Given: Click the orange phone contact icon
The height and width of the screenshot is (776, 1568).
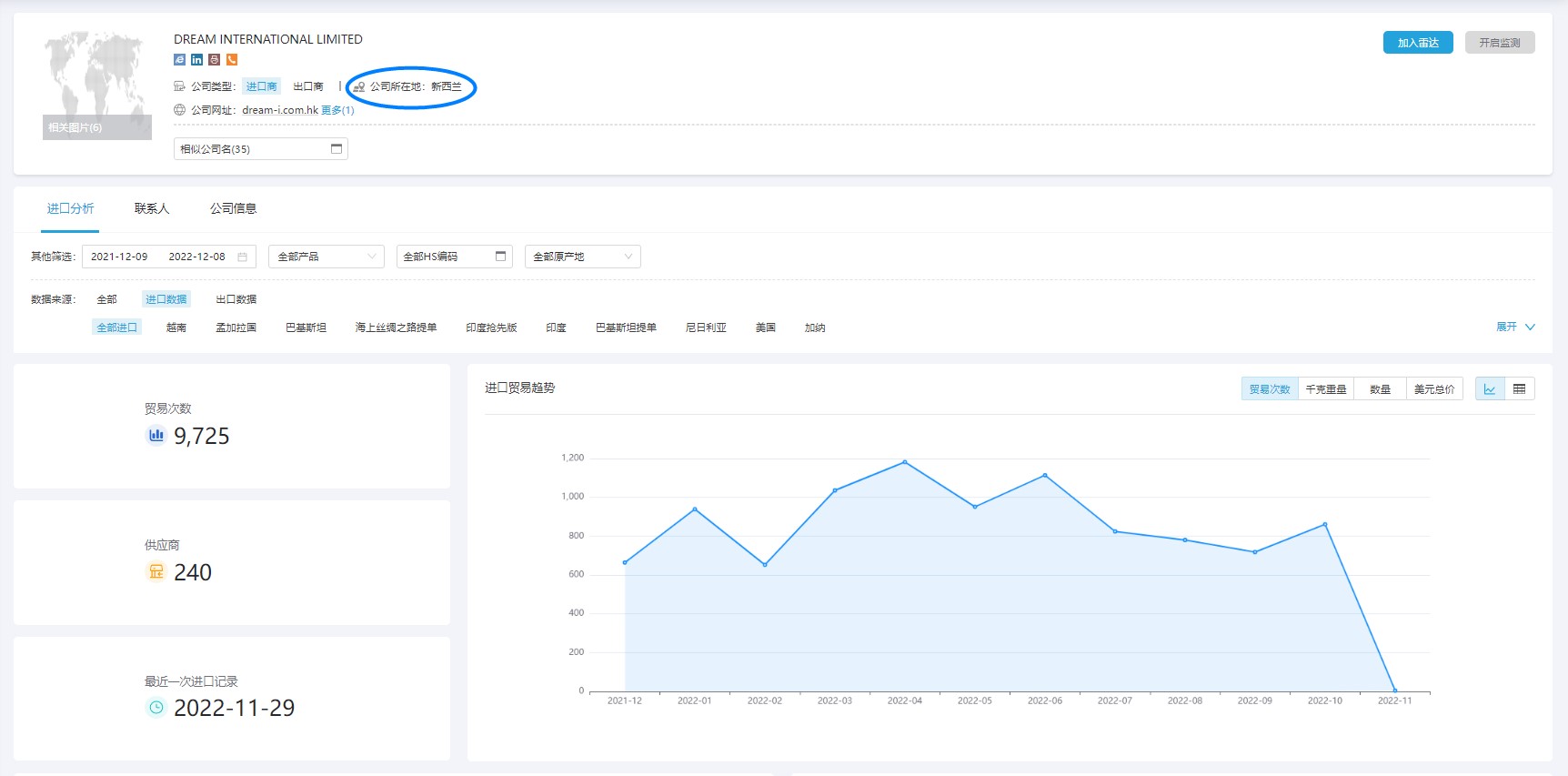Looking at the screenshot, I should [232, 60].
